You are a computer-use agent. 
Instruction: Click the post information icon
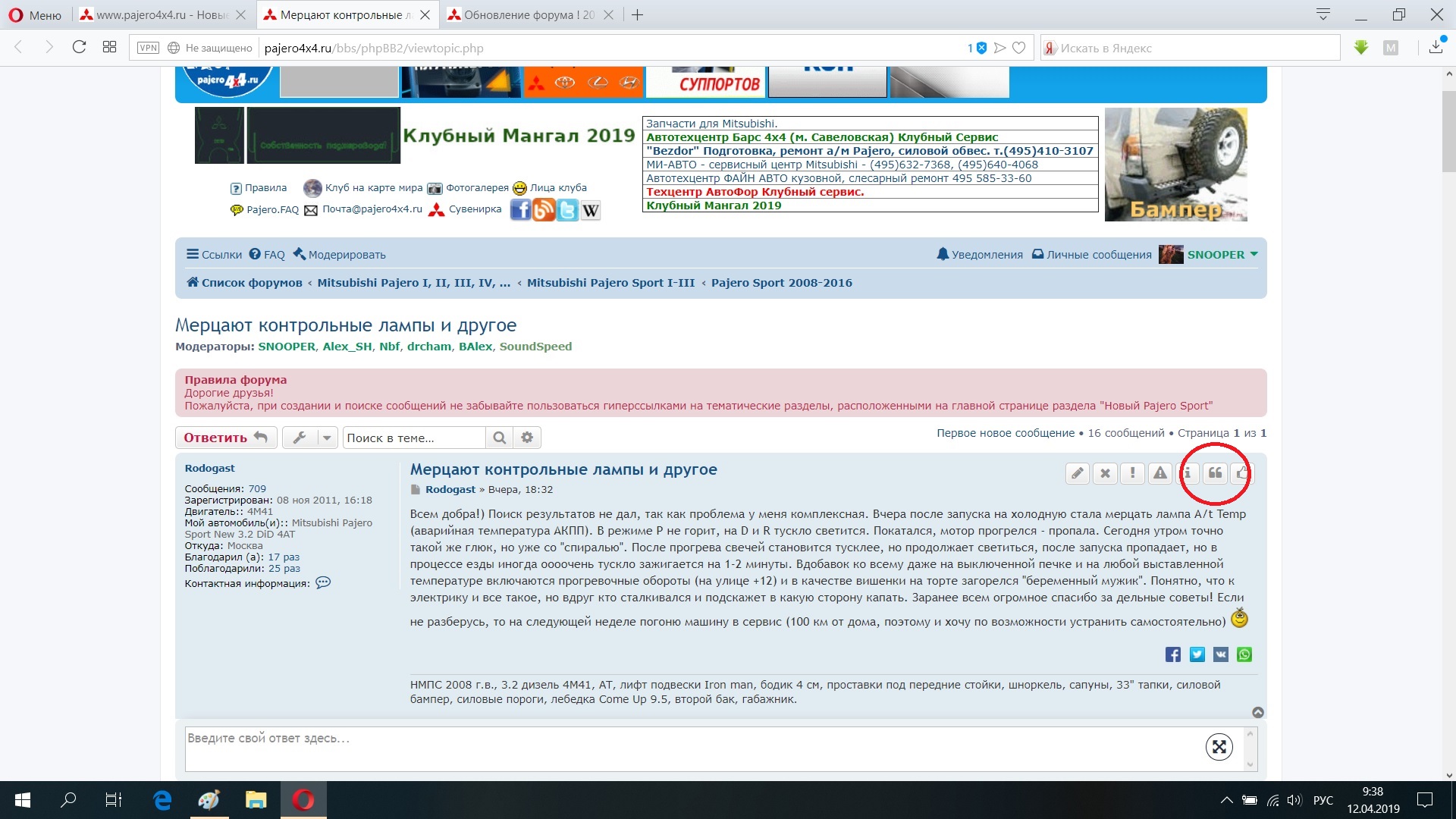tap(1188, 473)
